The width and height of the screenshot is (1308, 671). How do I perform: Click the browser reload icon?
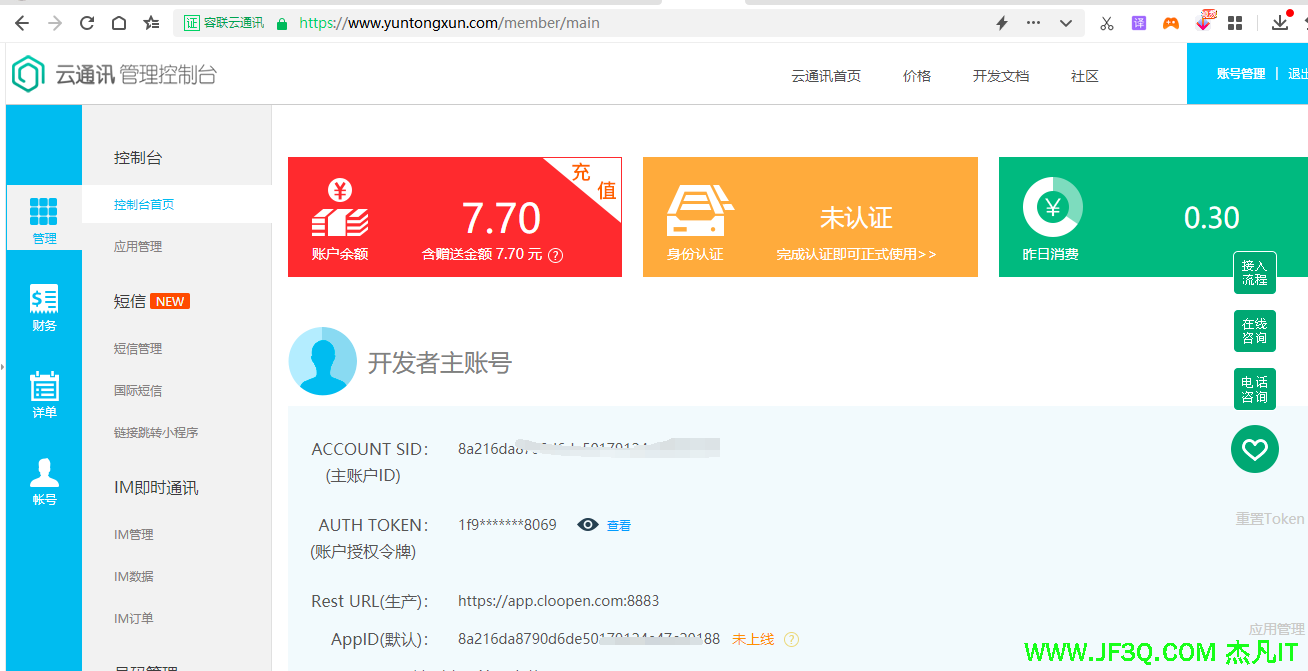tap(87, 23)
